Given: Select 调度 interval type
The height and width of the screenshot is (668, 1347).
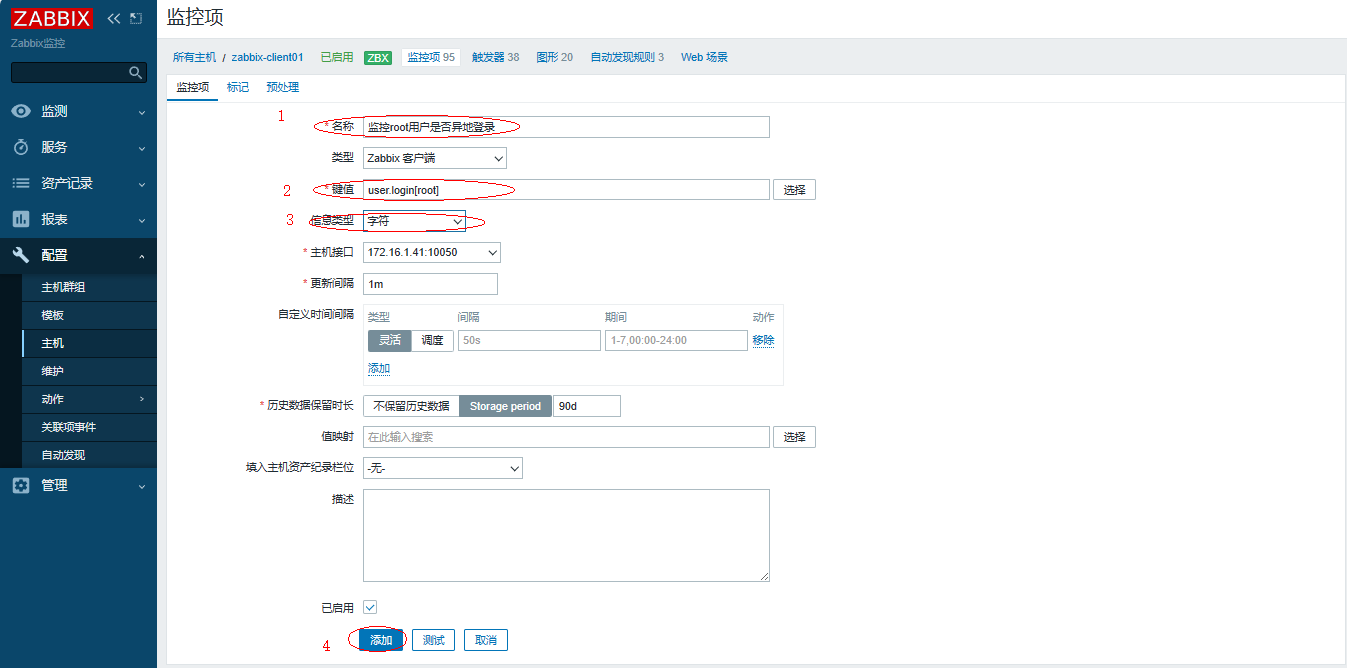Looking at the screenshot, I should click(x=432, y=340).
